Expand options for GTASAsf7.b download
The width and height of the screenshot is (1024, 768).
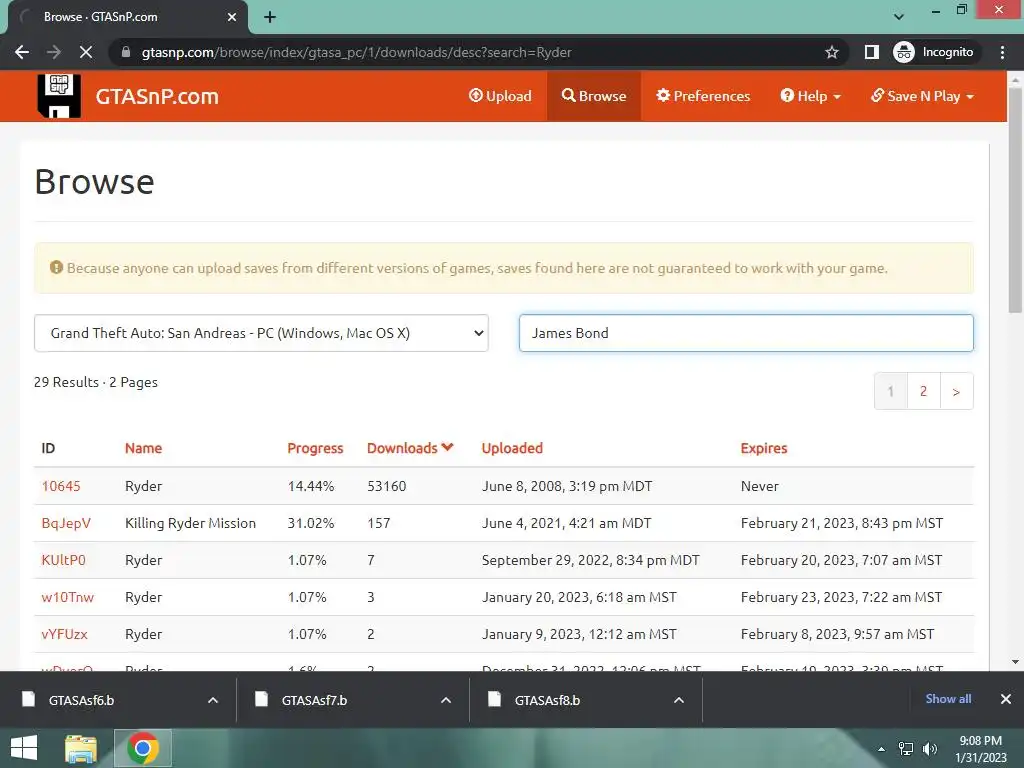[446, 700]
